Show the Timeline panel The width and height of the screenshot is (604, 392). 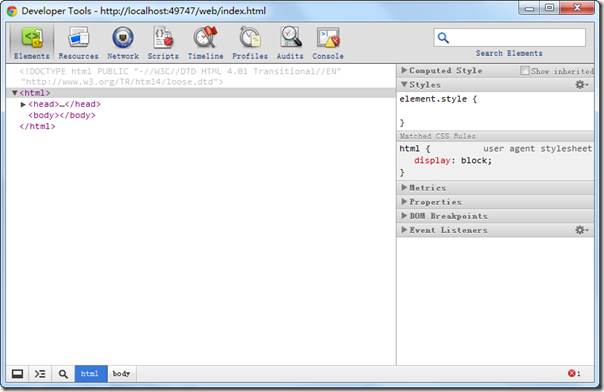coord(205,43)
